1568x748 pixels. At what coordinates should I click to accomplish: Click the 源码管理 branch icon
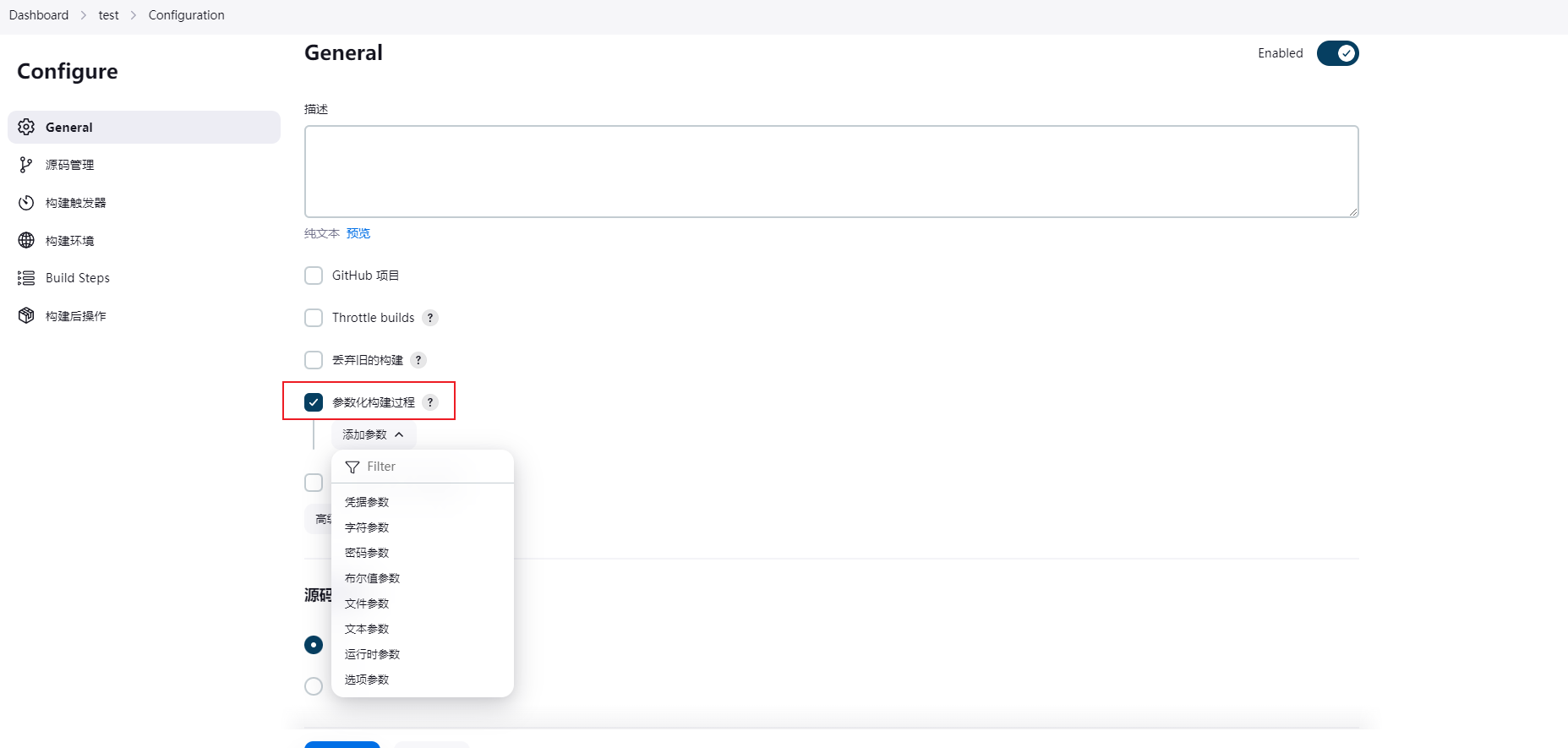coord(26,165)
